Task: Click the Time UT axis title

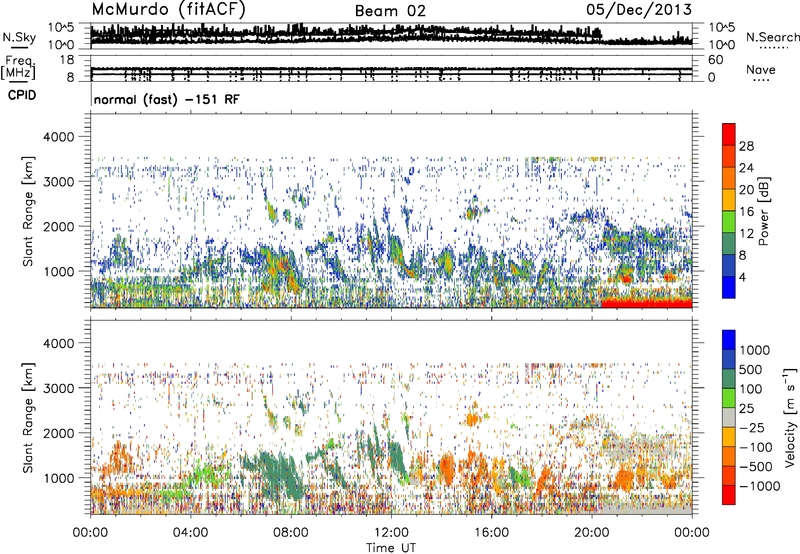Action: [x=391, y=547]
